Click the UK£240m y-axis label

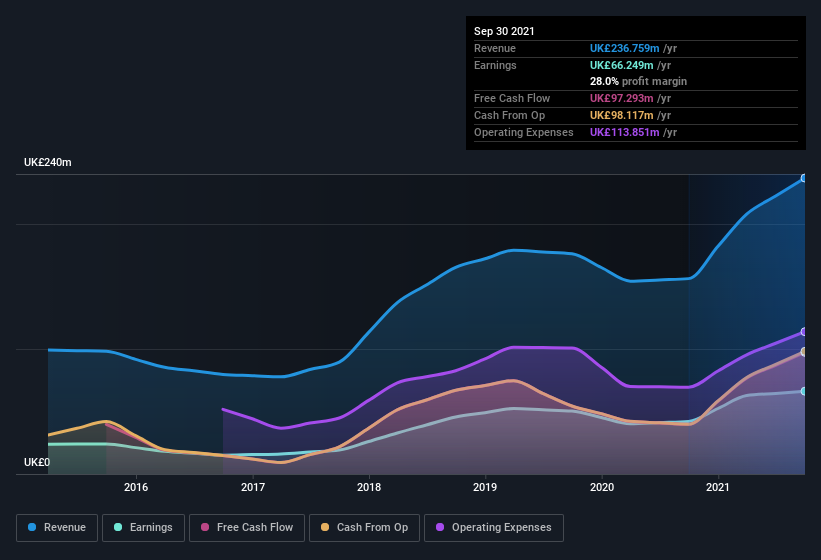tap(48, 162)
